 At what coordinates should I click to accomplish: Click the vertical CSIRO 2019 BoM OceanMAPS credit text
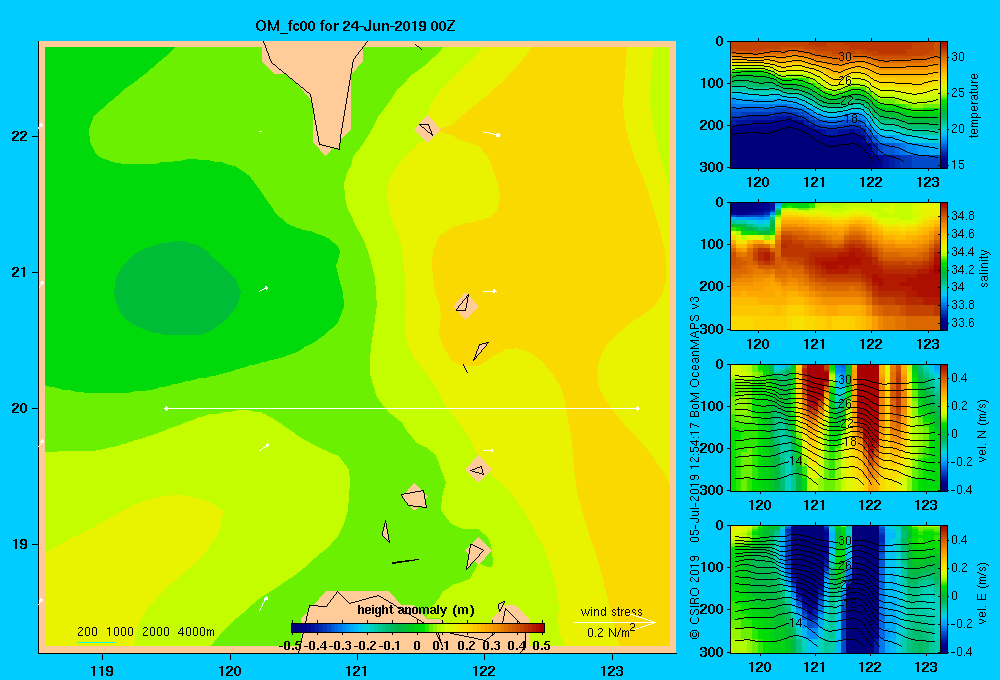(695, 468)
